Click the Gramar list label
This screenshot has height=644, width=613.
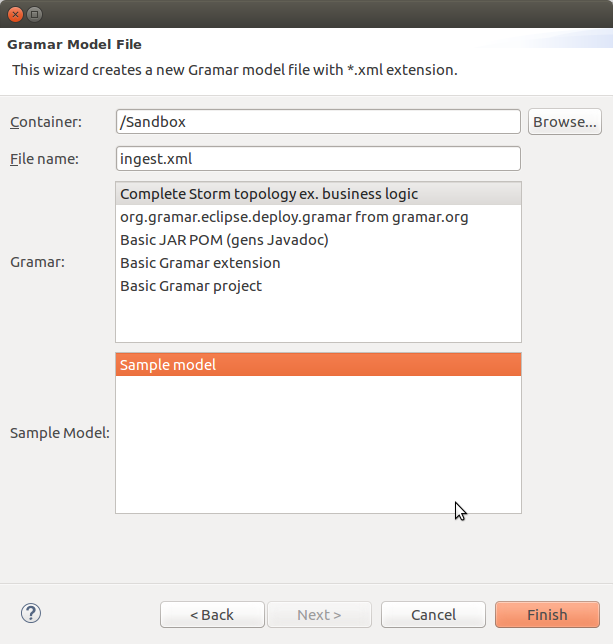pos(38,263)
